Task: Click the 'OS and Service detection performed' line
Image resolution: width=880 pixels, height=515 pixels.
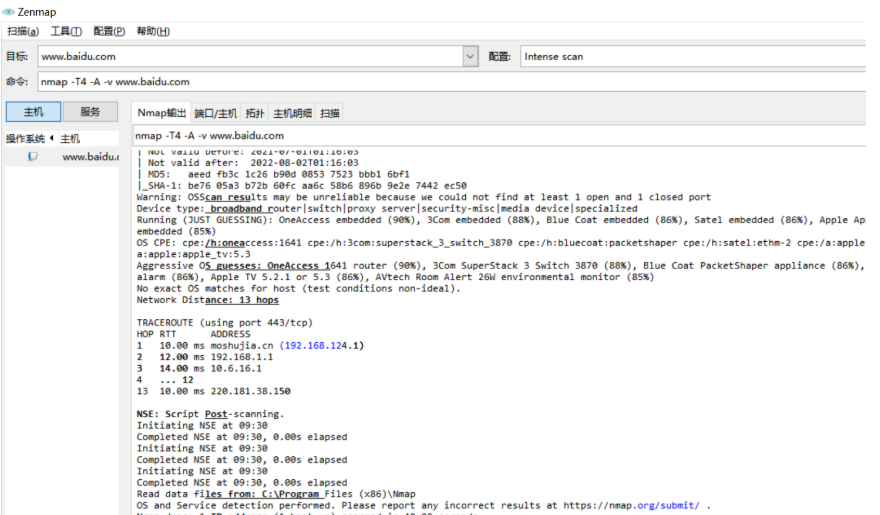Action: (424, 505)
